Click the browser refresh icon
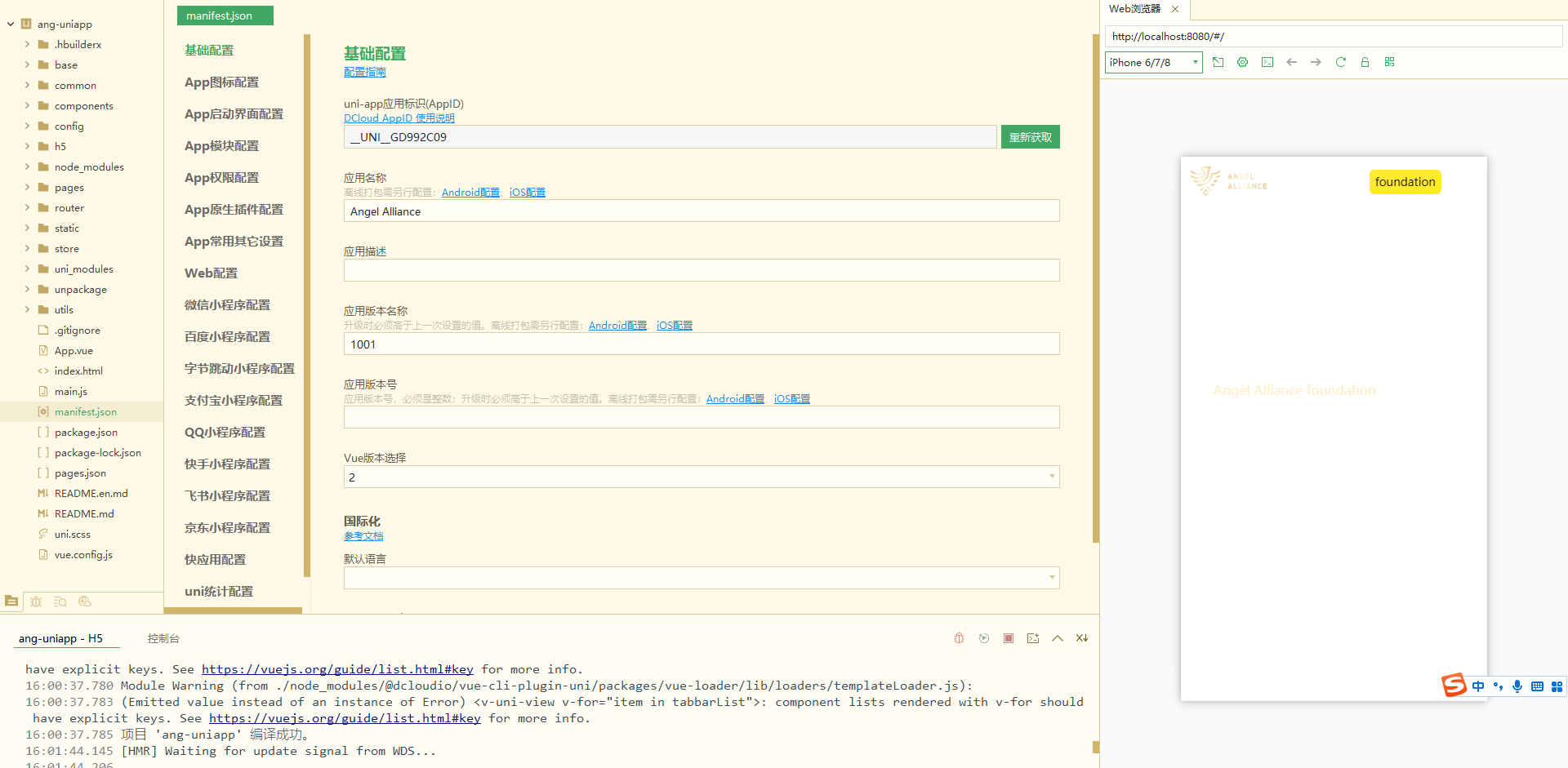This screenshot has width=1568, height=768. (1340, 62)
